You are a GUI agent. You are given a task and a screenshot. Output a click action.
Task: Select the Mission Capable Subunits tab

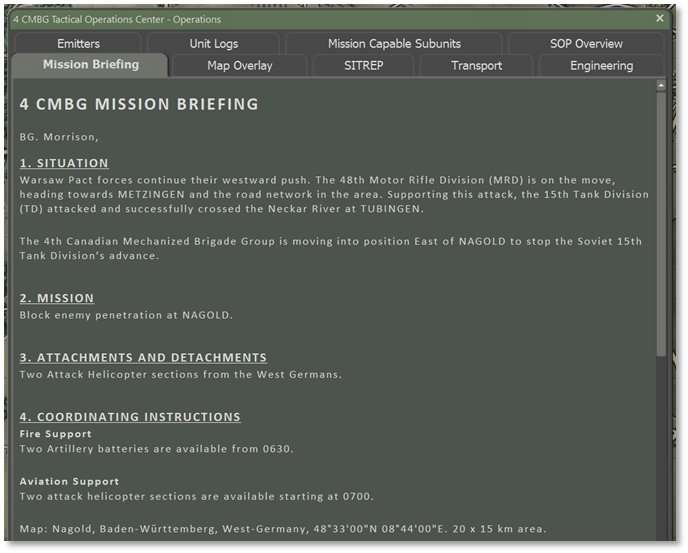tap(394, 44)
